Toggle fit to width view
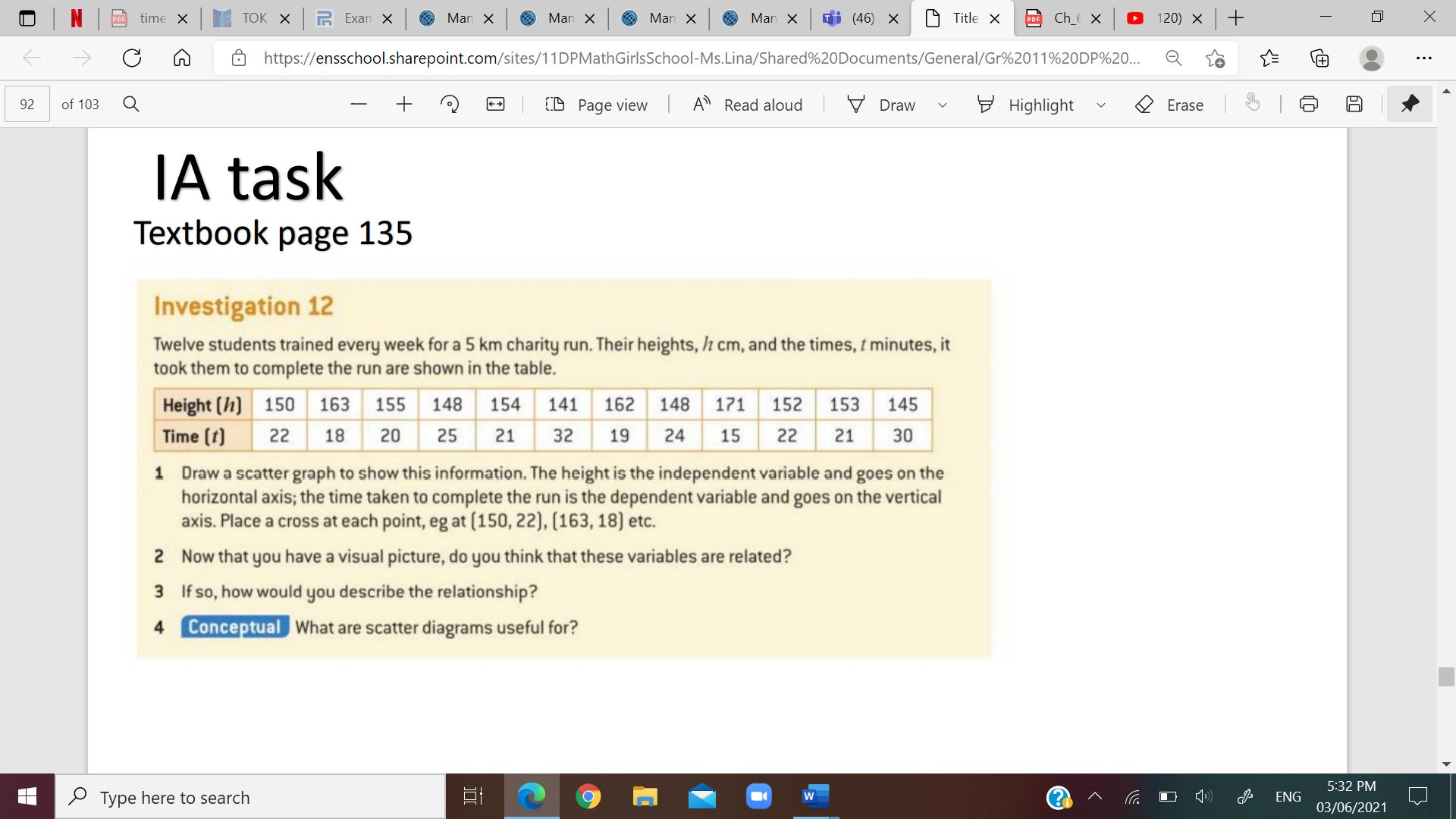Viewport: 1456px width, 819px height. (x=495, y=104)
